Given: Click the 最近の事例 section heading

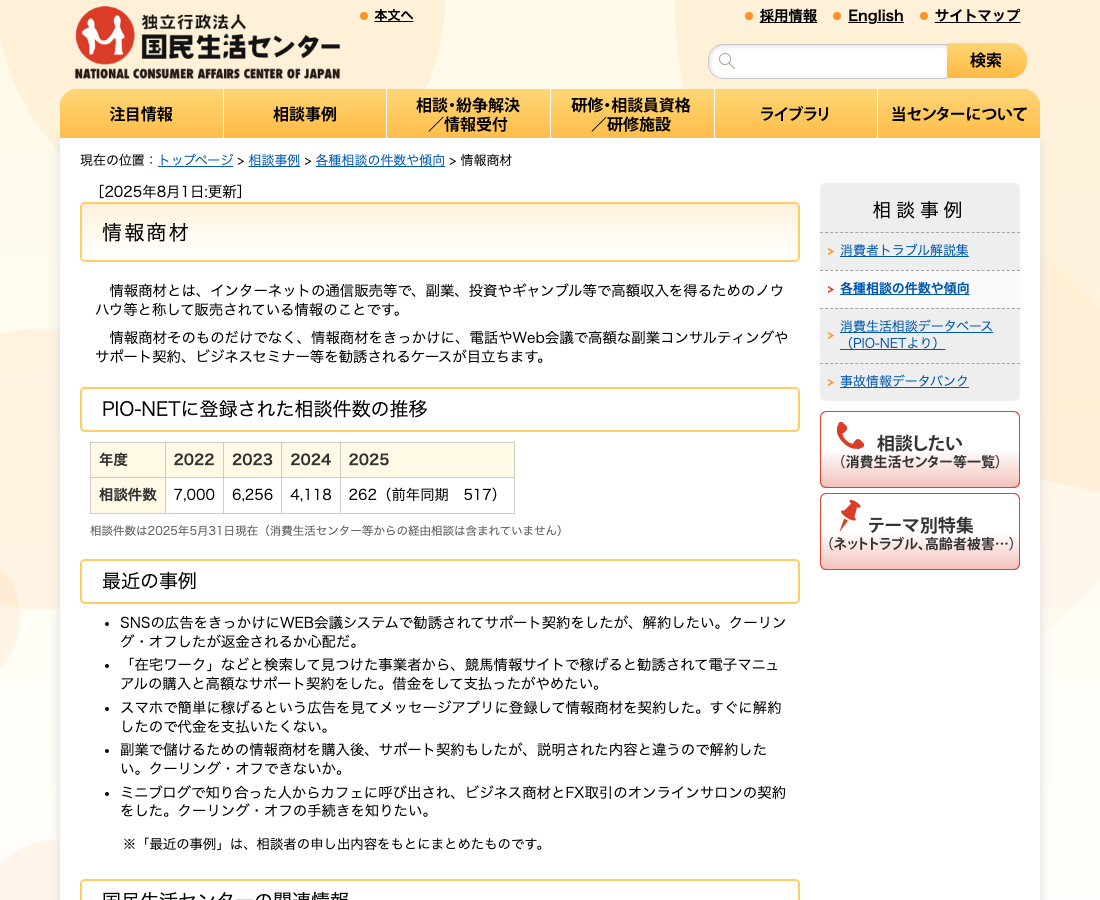Looking at the screenshot, I should tap(440, 582).
